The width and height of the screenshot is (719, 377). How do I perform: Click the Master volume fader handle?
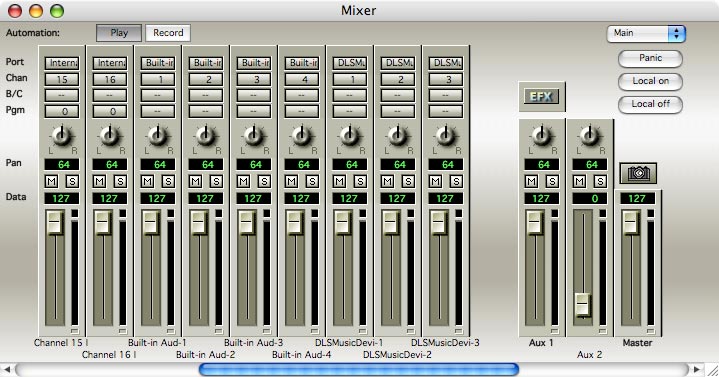631,223
